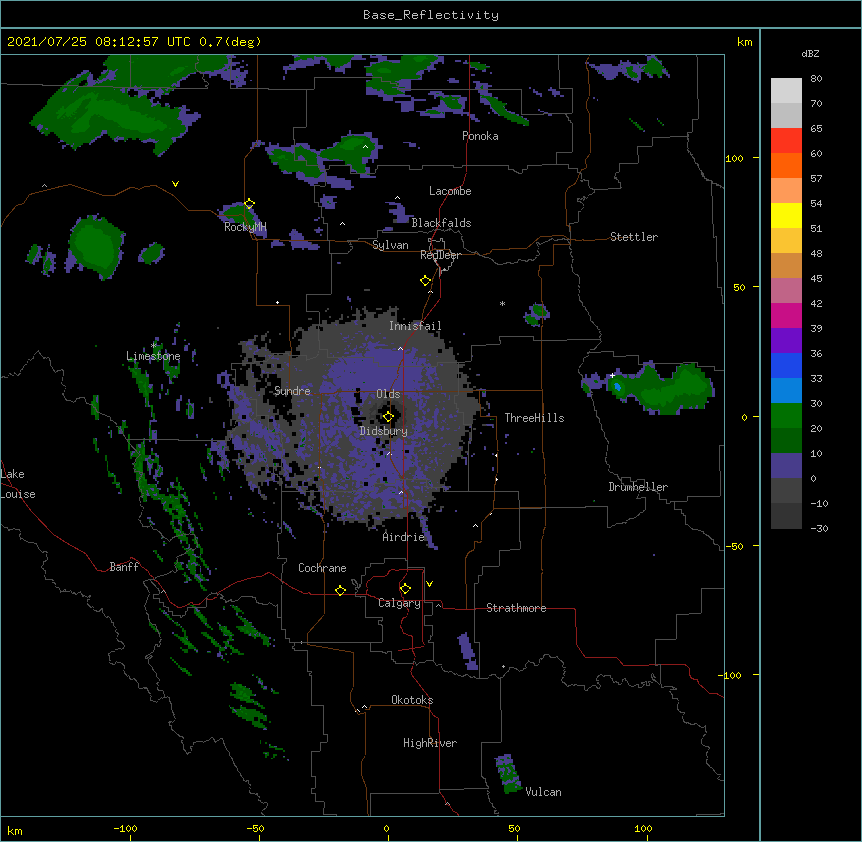
Task: Click the Airdrie label
Action: pos(404,537)
